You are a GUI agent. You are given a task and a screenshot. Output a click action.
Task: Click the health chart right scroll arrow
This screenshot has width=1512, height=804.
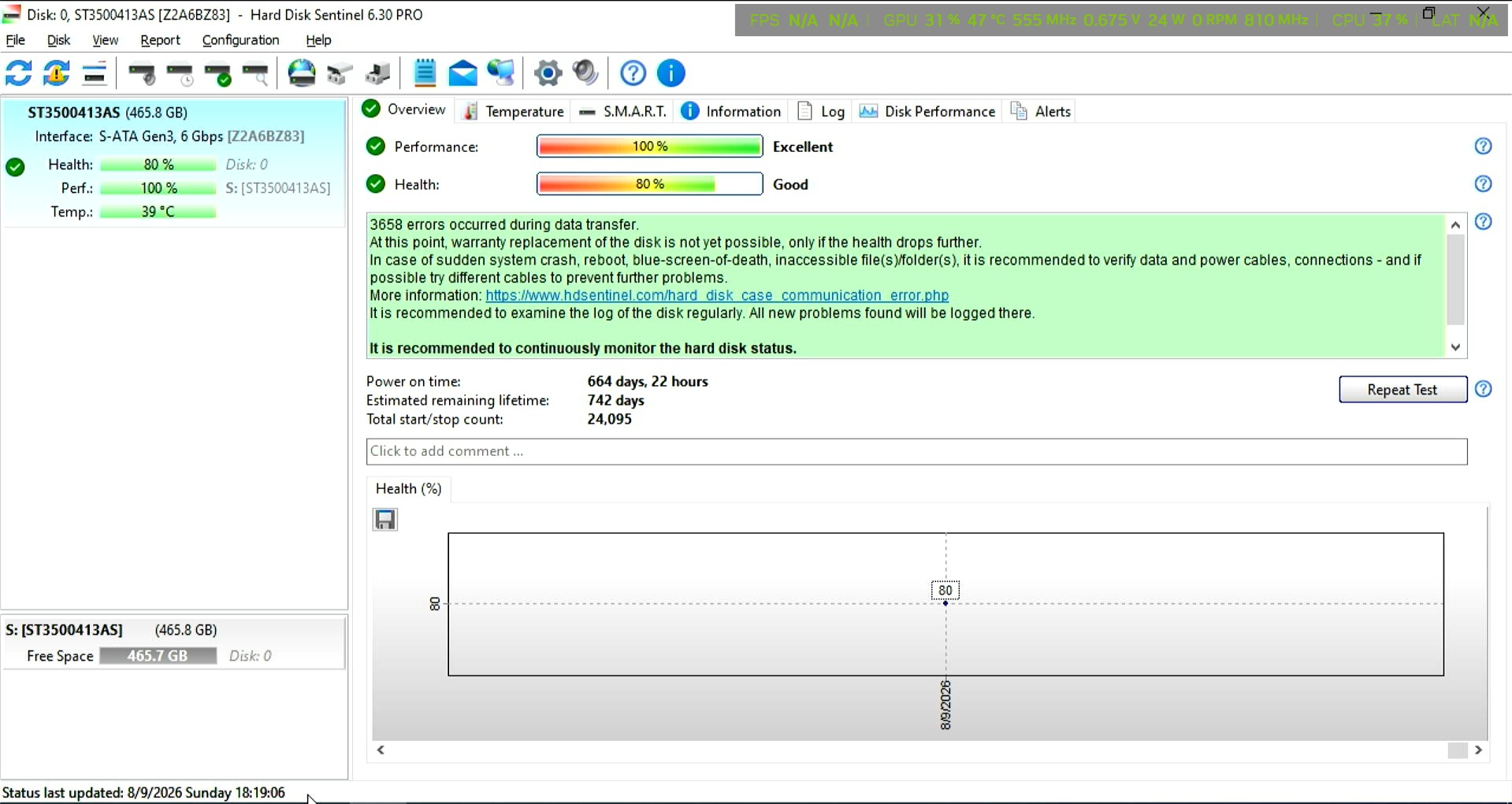click(x=1478, y=750)
